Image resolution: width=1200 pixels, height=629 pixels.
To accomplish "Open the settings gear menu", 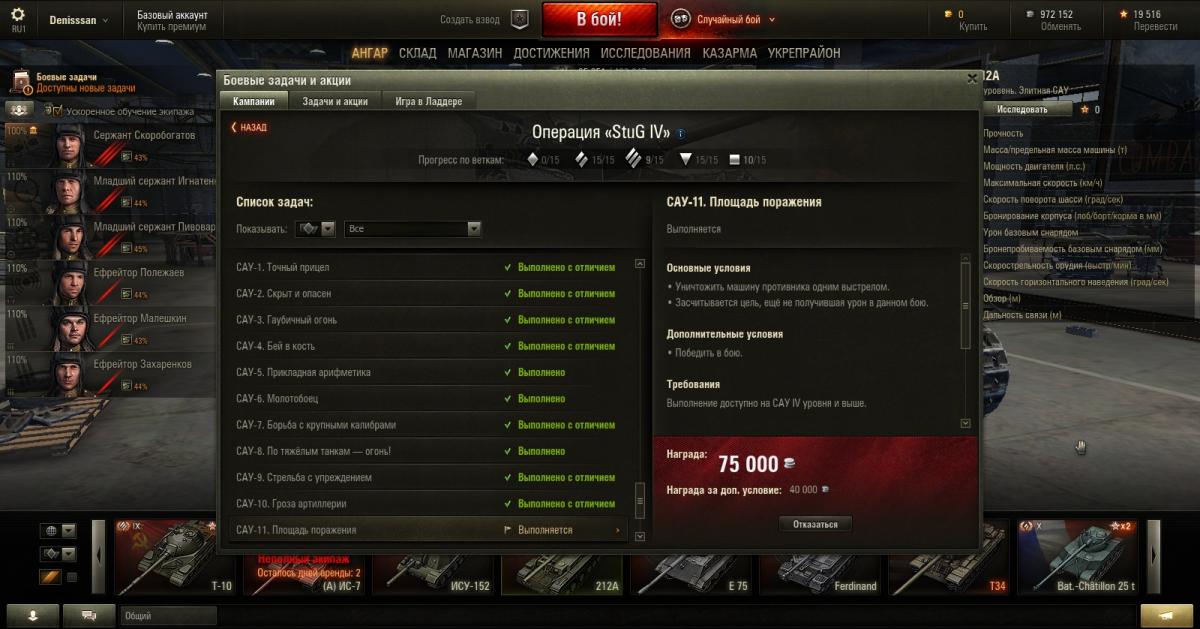I will [18, 14].
